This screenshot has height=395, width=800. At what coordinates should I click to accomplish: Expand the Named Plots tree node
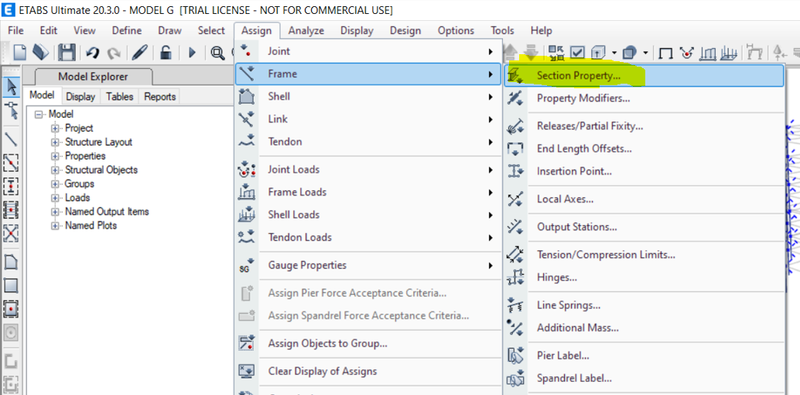point(55,225)
